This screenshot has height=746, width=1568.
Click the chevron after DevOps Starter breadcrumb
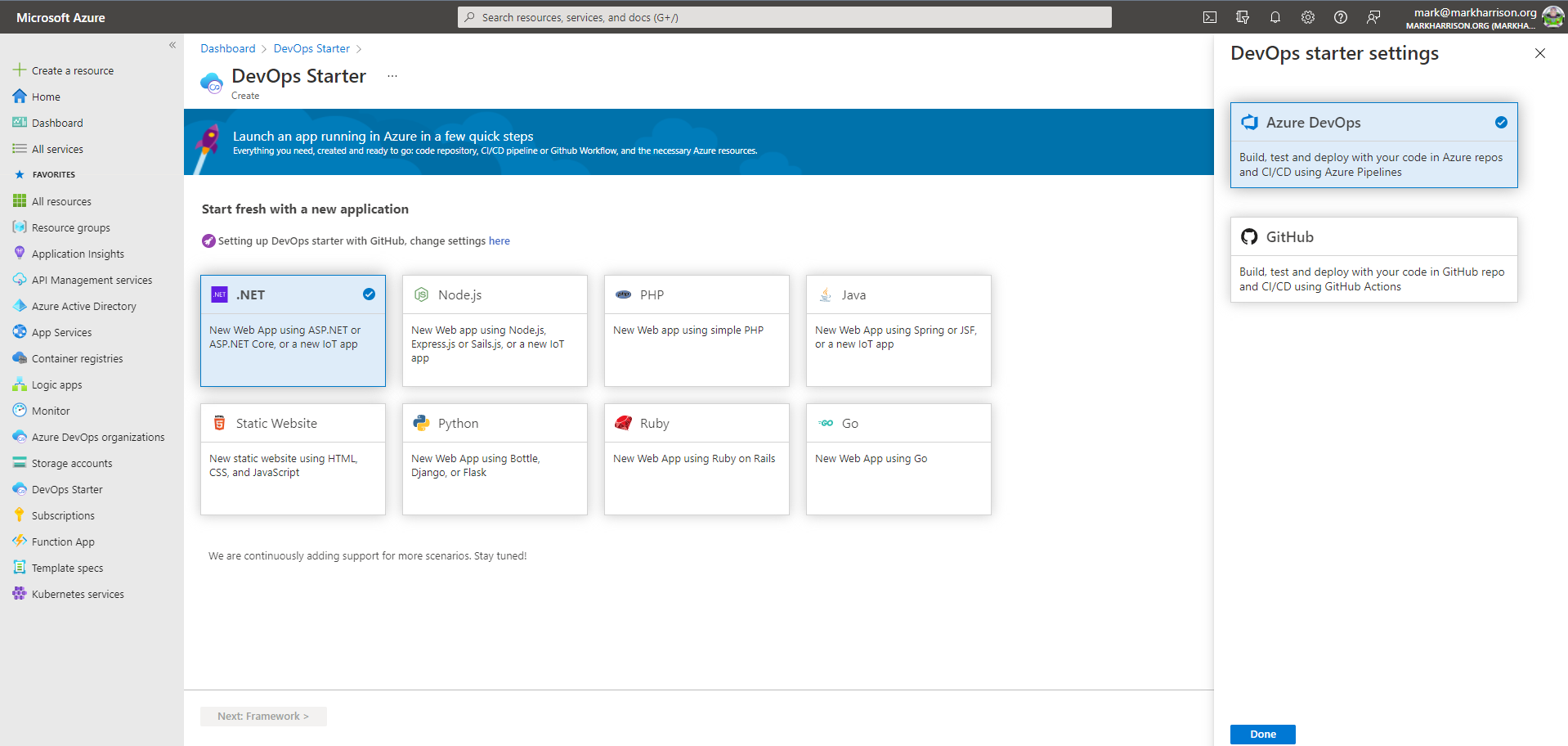pos(359,49)
